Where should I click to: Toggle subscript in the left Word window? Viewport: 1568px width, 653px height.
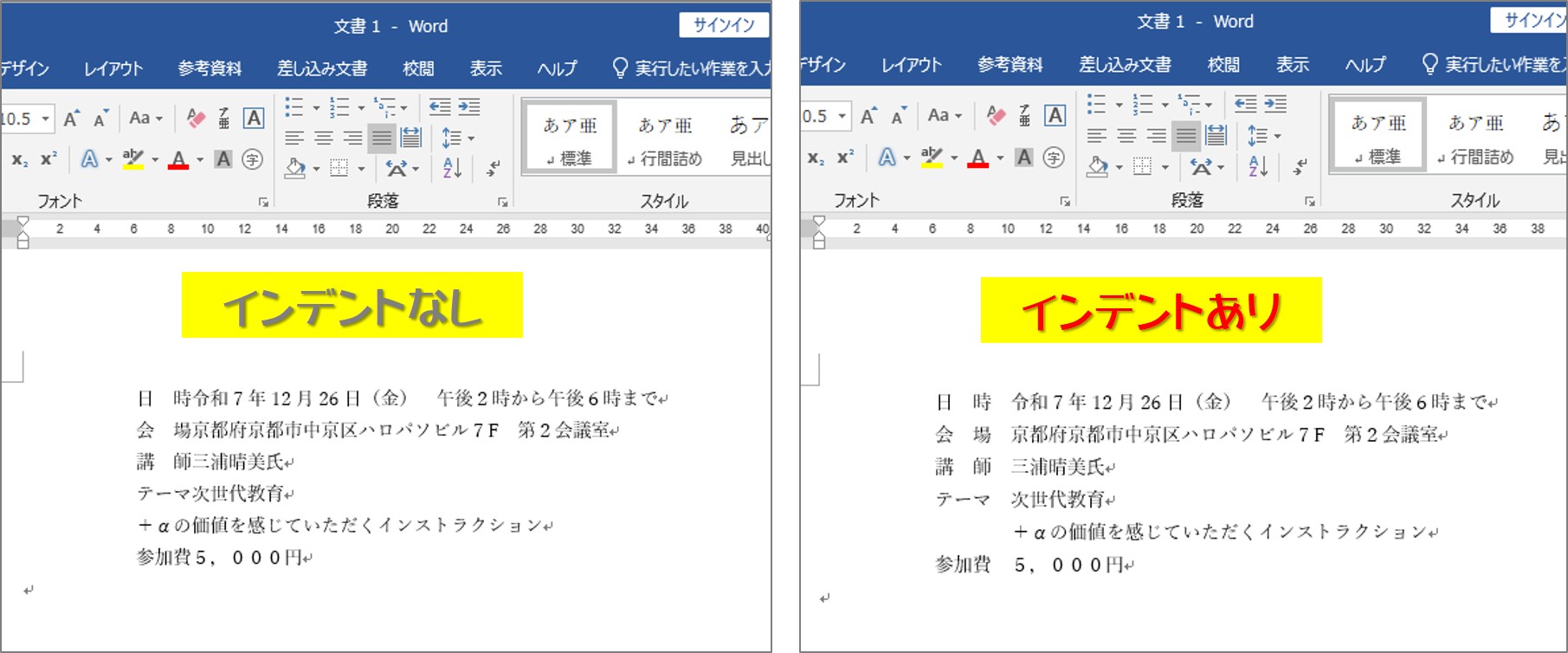(19, 159)
